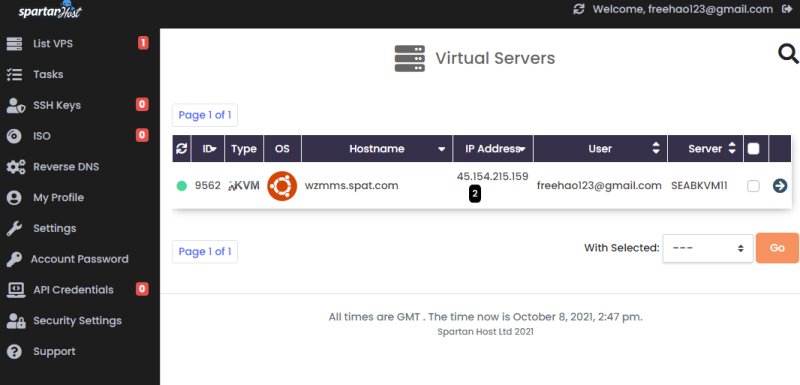Toggle the select-all checkbox in header
Image resolution: width=800 pixels, height=385 pixels.
tap(753, 148)
